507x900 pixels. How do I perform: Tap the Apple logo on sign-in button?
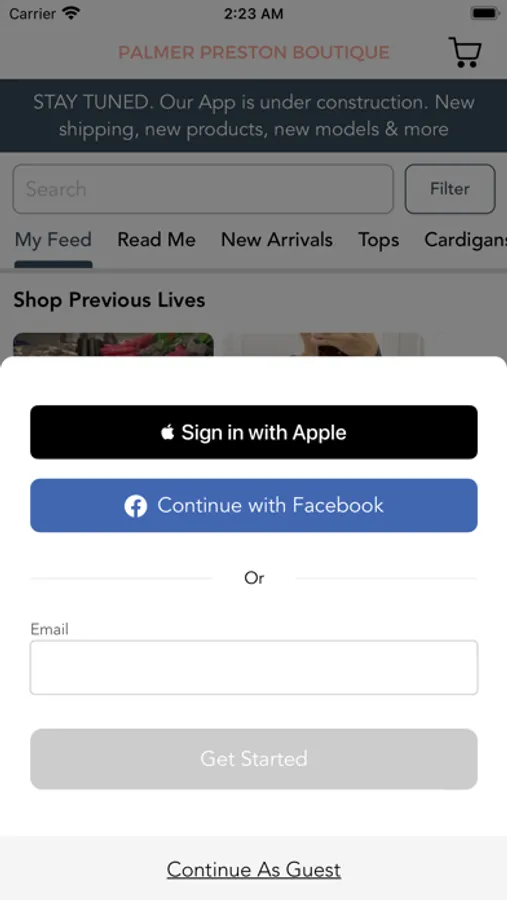pos(168,432)
